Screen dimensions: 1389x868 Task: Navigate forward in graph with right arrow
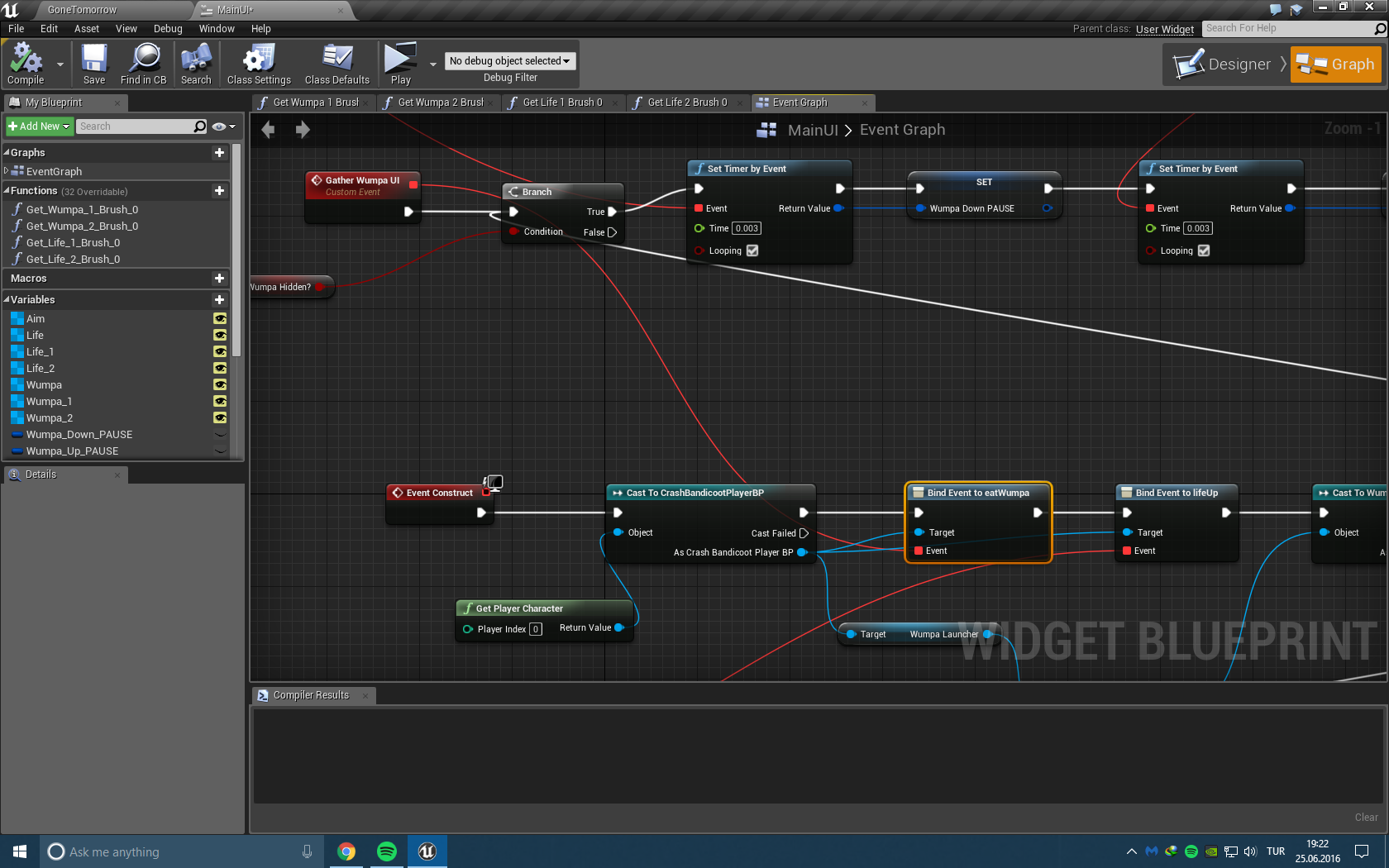pos(303,130)
